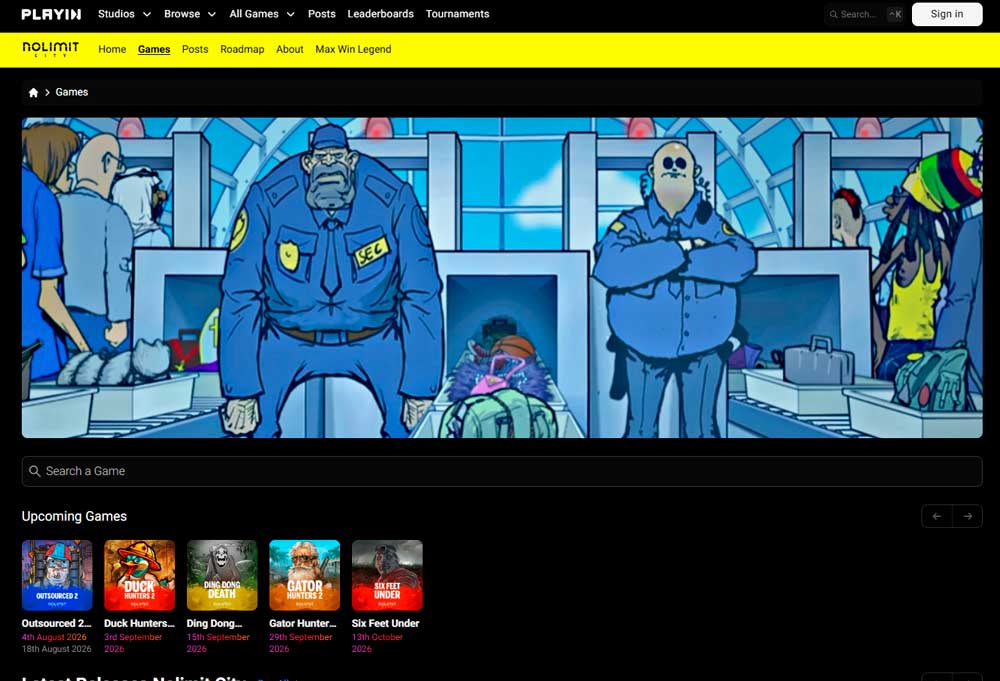Click the previous arrow for Upcoming Games

937,516
